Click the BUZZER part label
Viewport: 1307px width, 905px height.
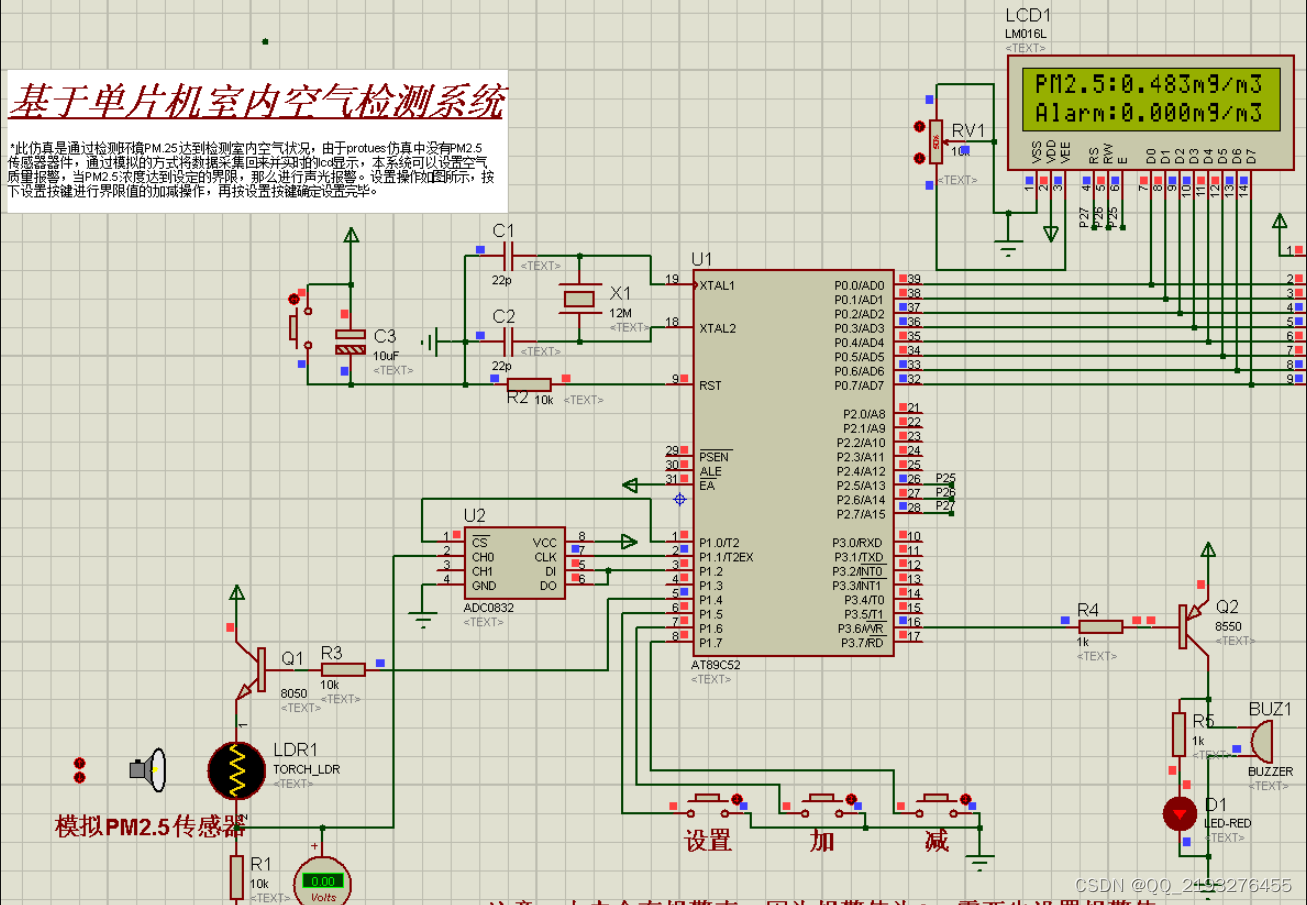pyautogui.click(x=1270, y=771)
